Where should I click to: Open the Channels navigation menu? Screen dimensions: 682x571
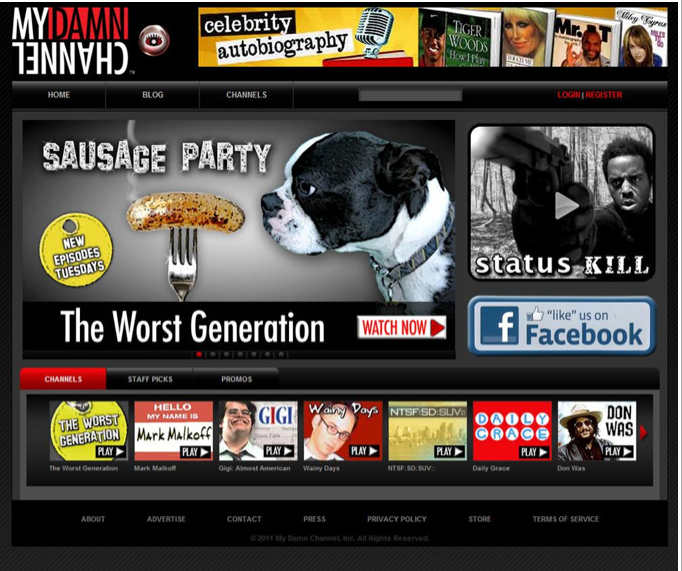[x=246, y=95]
